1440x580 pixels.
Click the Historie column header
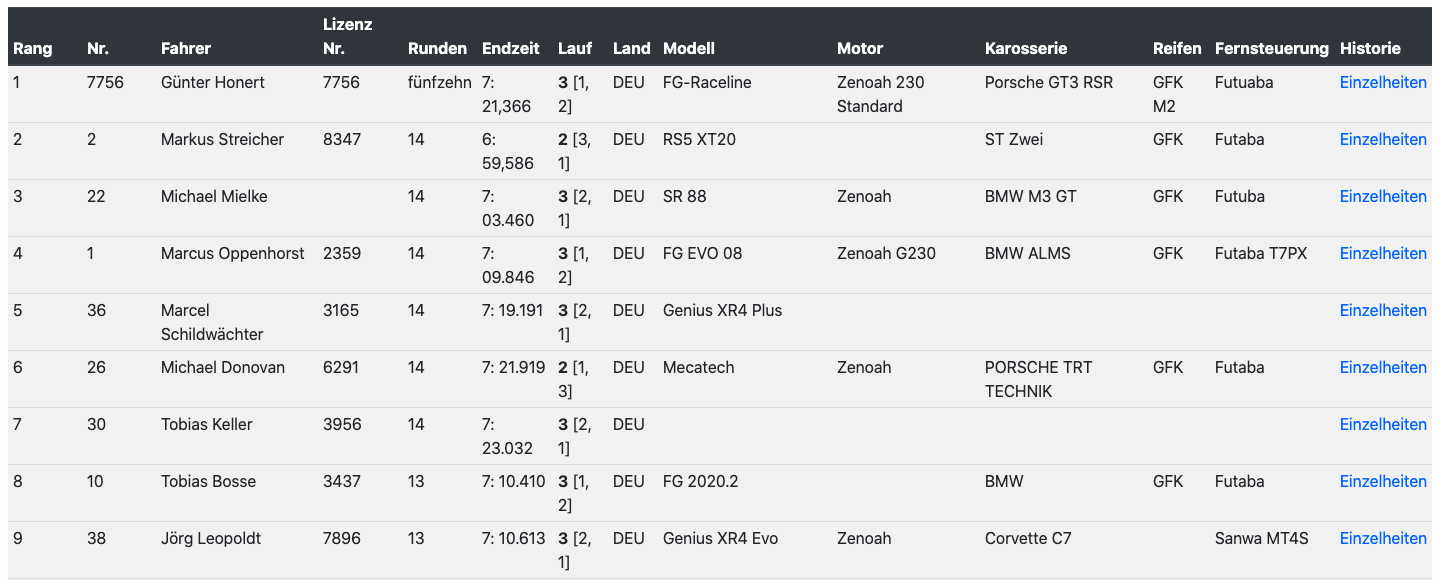1370,49
